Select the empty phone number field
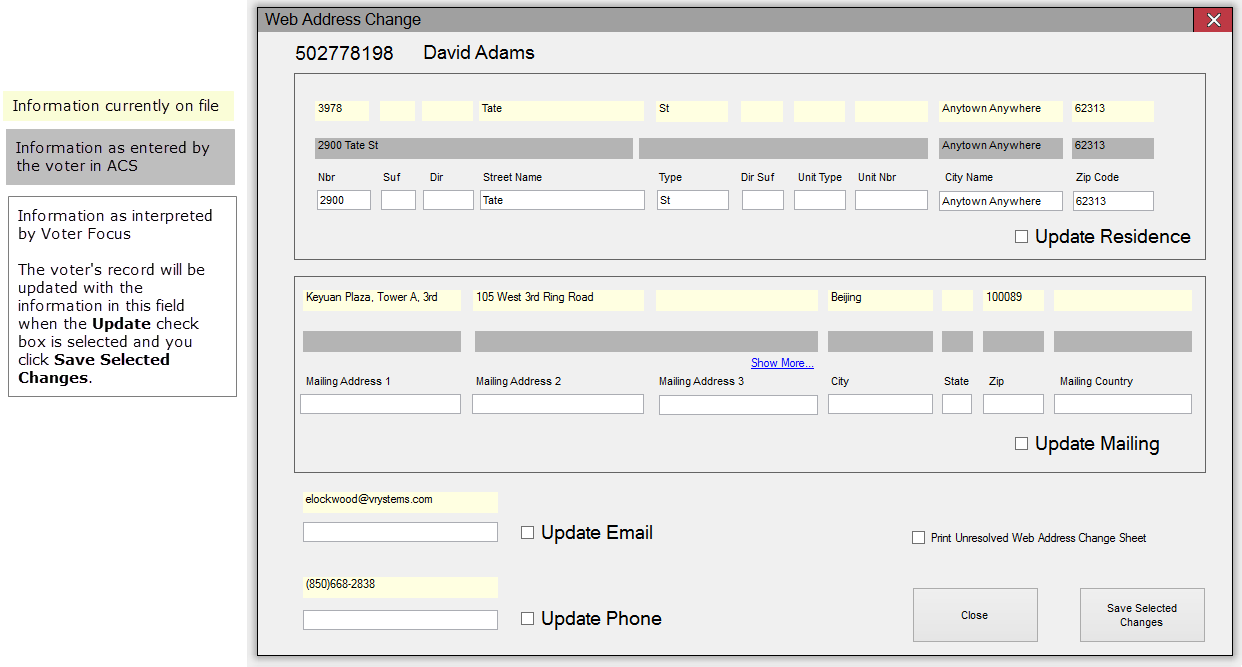This screenshot has width=1242, height=667. (x=400, y=620)
